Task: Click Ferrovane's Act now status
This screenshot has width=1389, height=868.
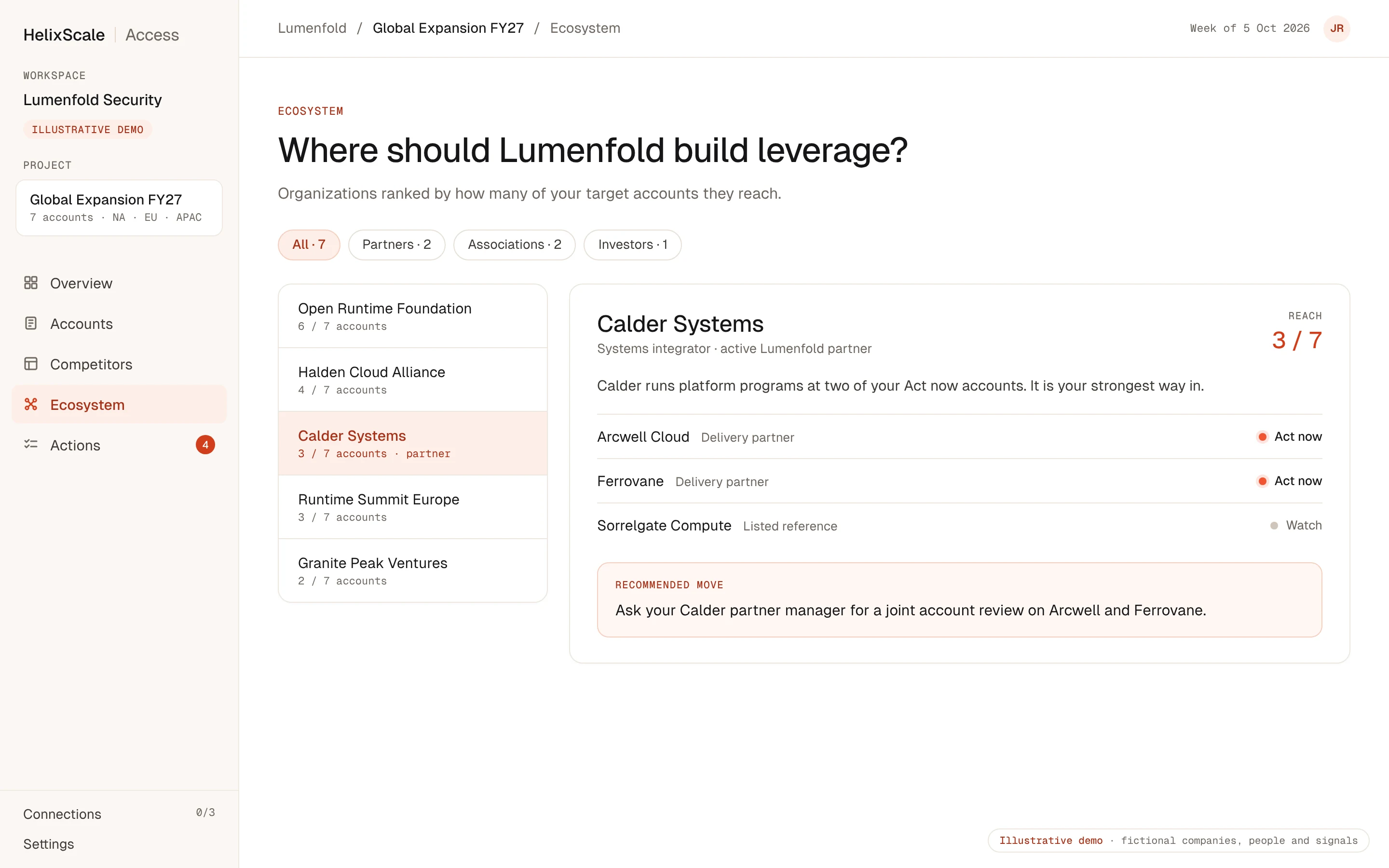Action: pos(1289,481)
